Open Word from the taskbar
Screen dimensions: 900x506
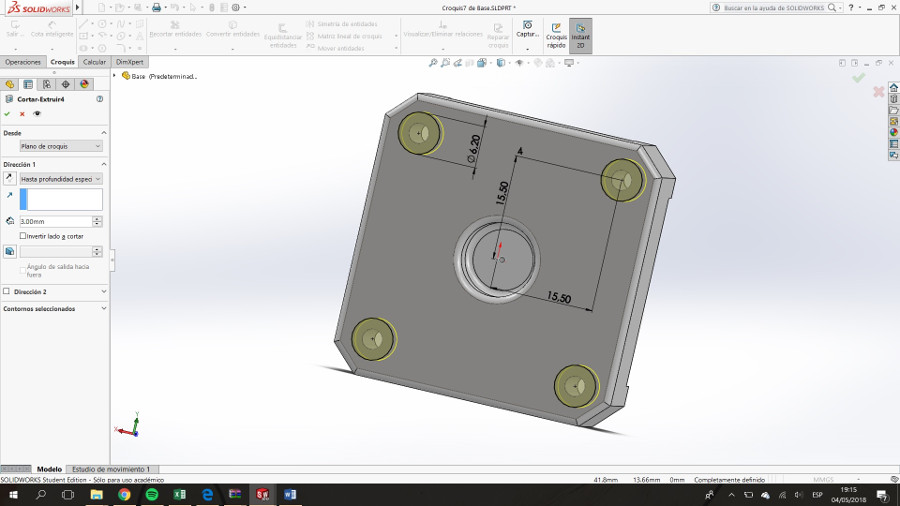290,495
